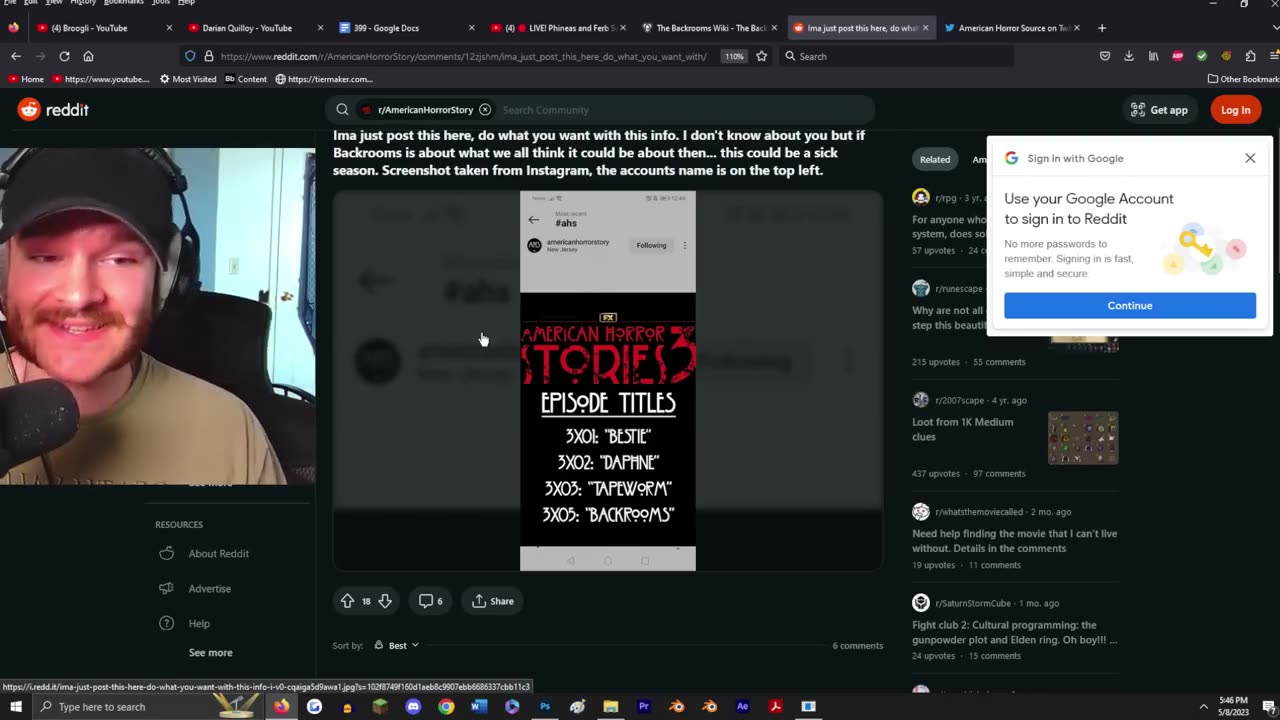Click the Adblock Plus extension icon
1280x720 pixels.
coord(1177,56)
